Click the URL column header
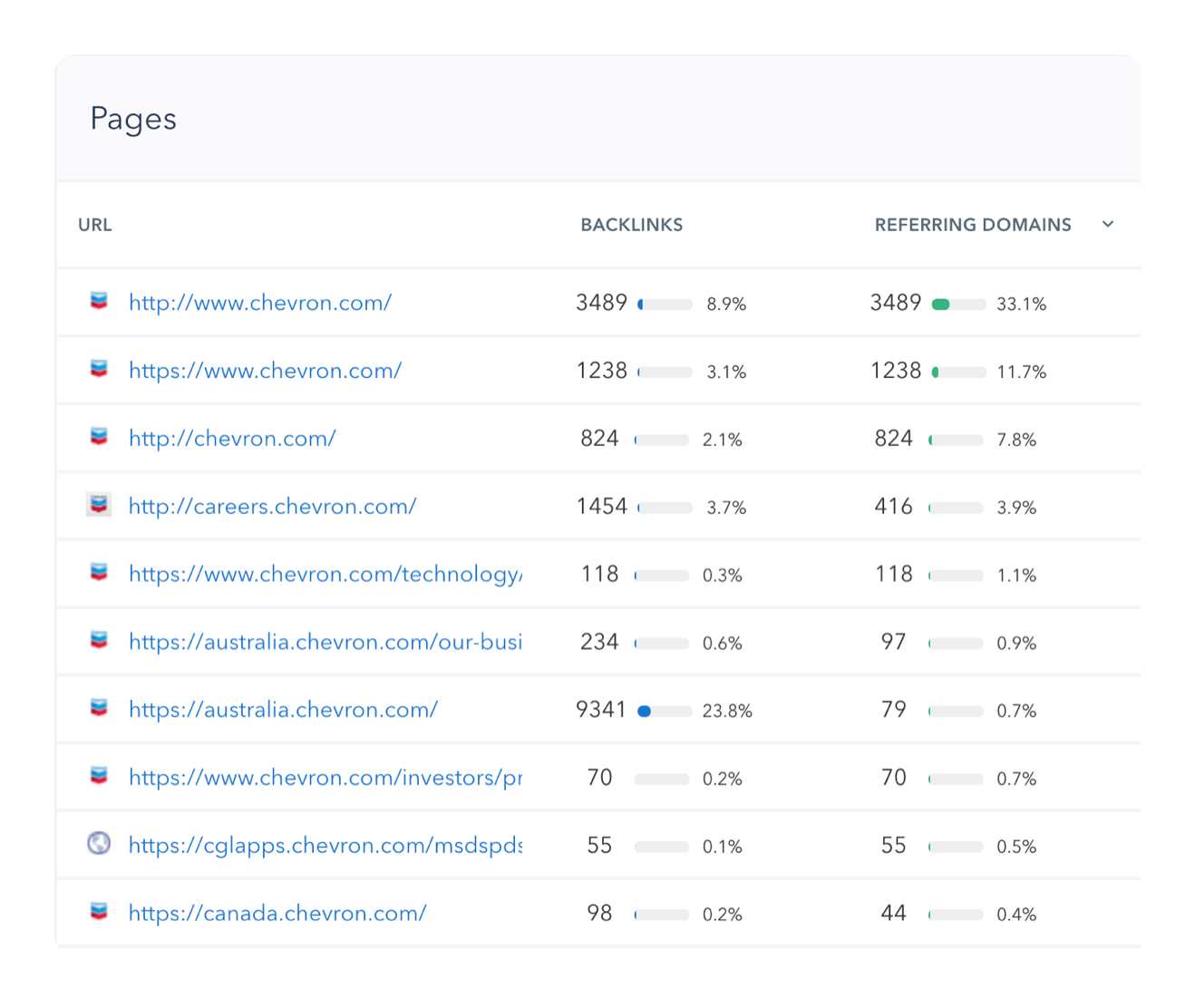Screen dimensions: 1195x1008 [x=95, y=225]
